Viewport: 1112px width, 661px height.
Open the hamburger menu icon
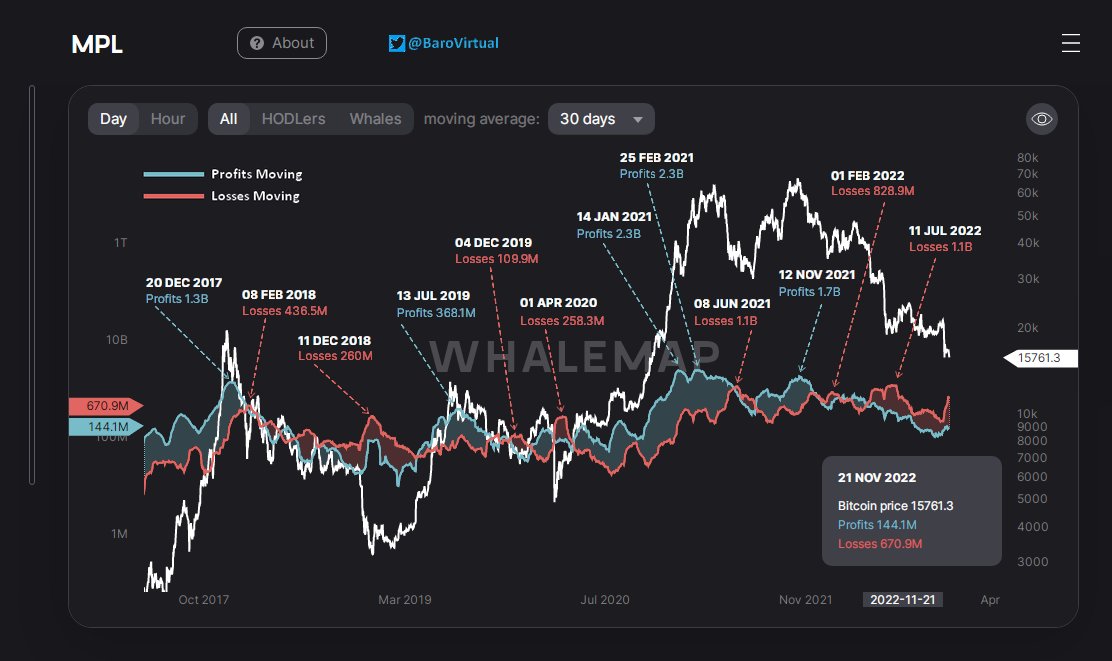[1070, 43]
